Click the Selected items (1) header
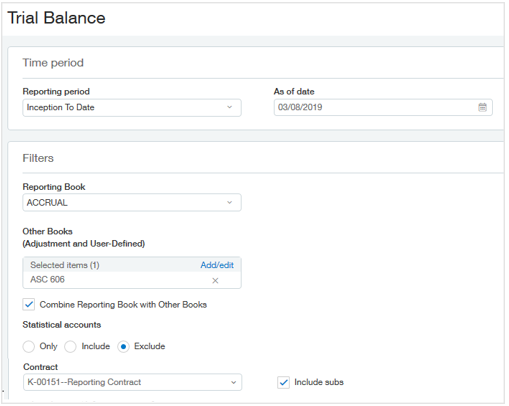This screenshot has height=406, width=509. 65,265
